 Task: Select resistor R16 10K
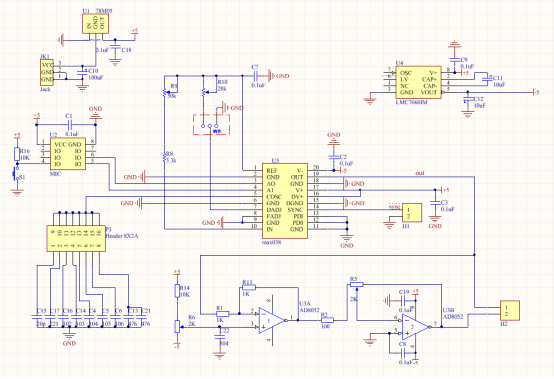coord(17,154)
